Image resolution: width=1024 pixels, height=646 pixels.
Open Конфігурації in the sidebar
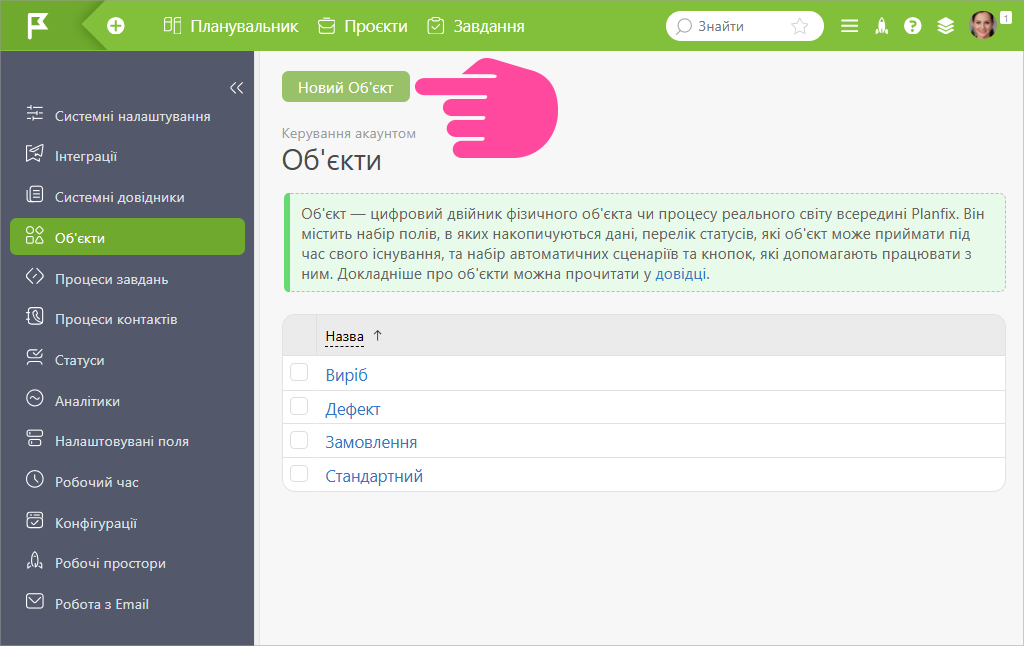pos(96,524)
